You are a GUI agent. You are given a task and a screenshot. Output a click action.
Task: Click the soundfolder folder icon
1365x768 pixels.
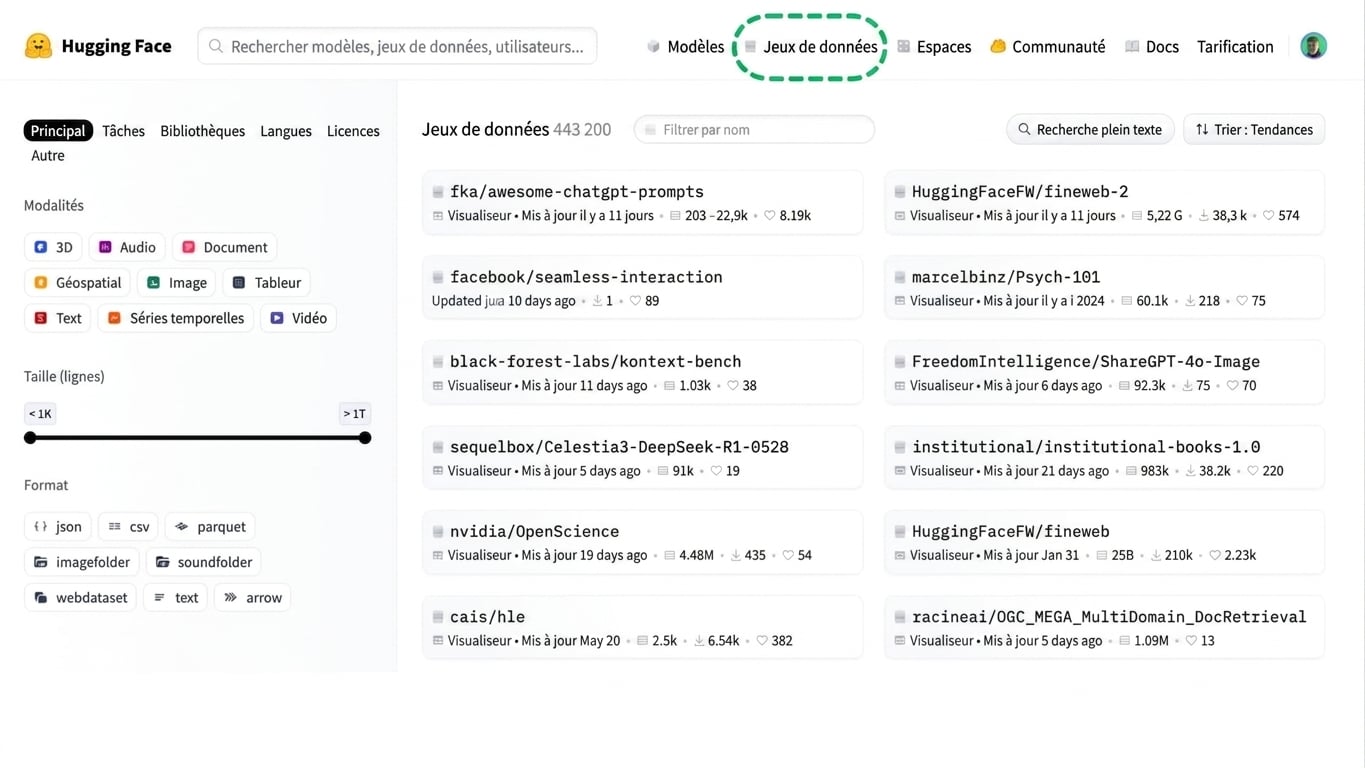163,562
